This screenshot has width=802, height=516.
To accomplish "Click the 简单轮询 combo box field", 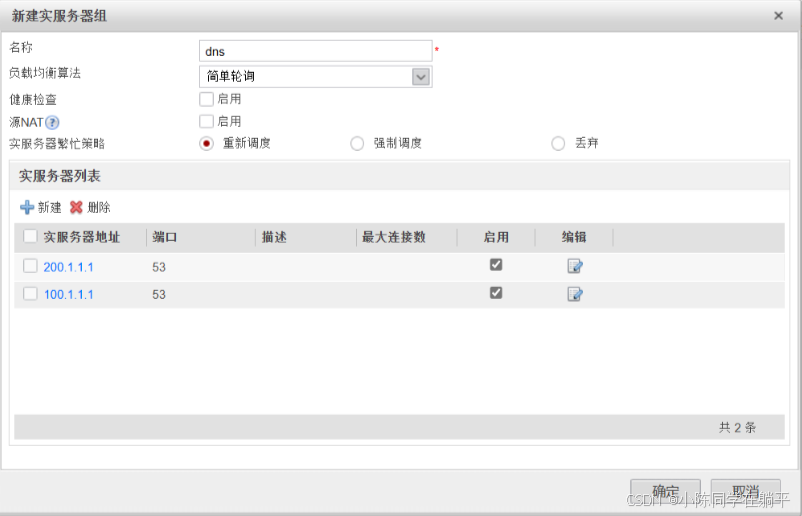I will coord(316,77).
